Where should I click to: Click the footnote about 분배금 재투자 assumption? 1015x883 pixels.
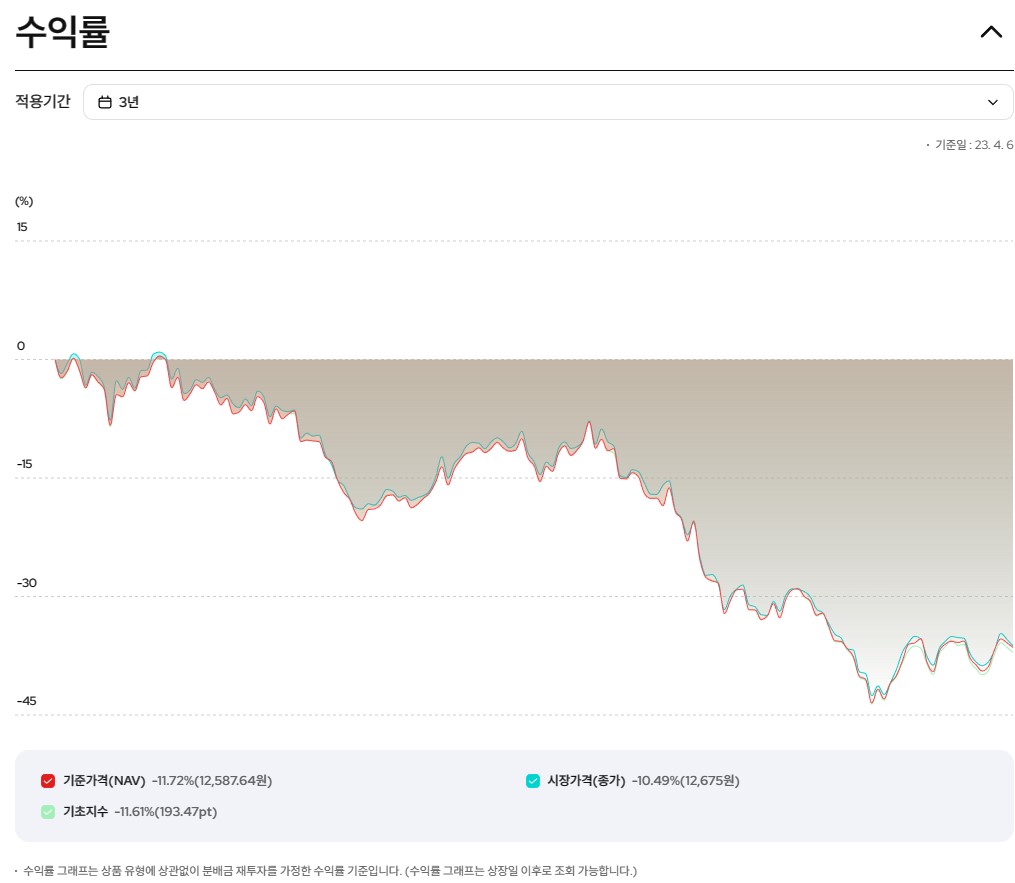[x=329, y=871]
